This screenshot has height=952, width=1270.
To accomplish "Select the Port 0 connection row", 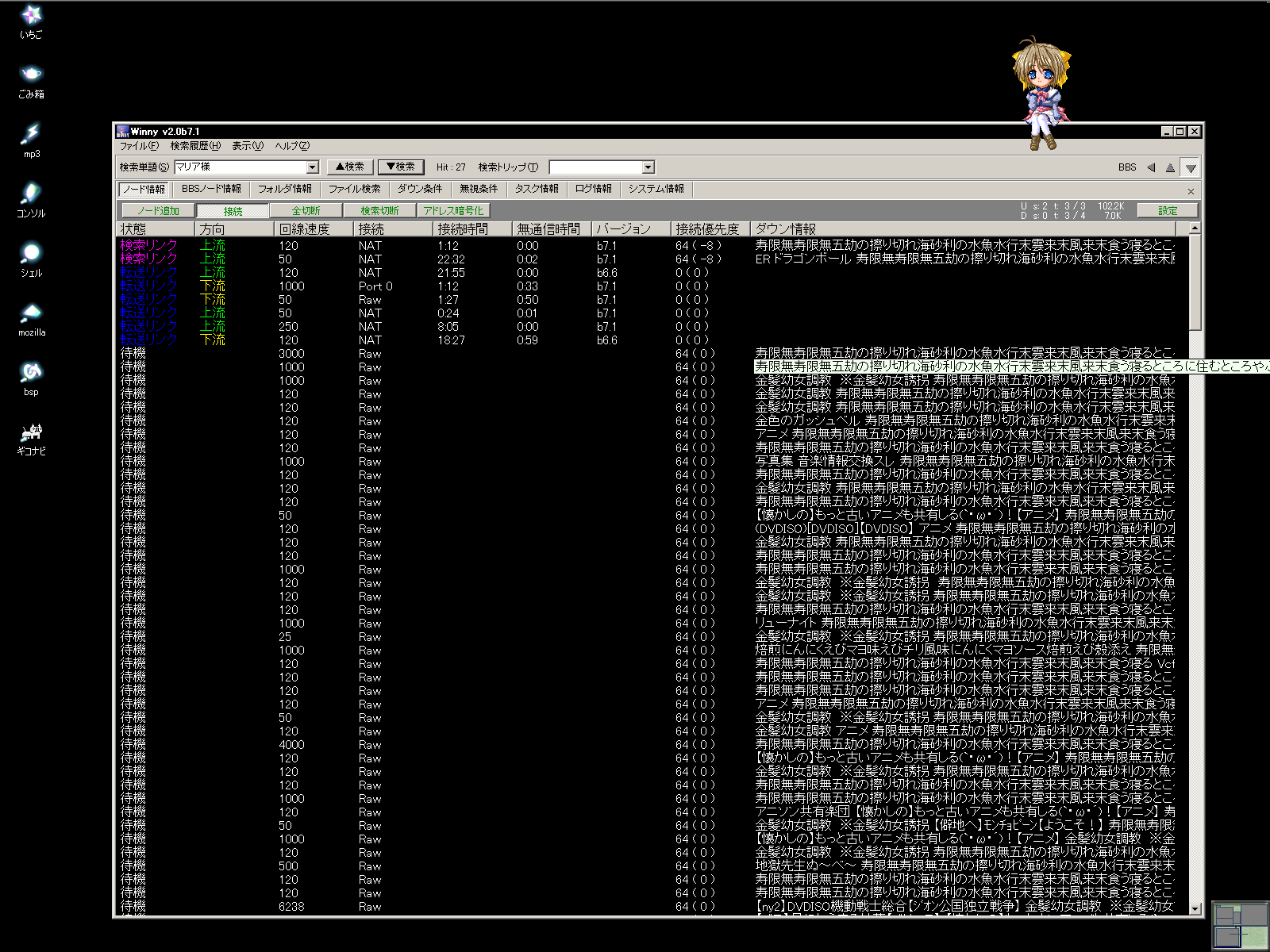I will [646, 286].
